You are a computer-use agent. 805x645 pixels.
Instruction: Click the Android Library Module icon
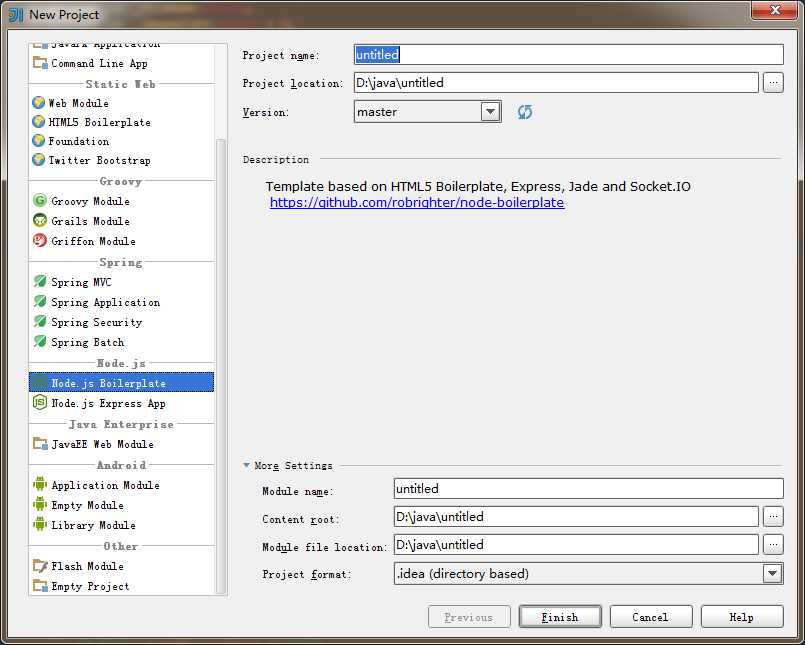[x=40, y=524]
